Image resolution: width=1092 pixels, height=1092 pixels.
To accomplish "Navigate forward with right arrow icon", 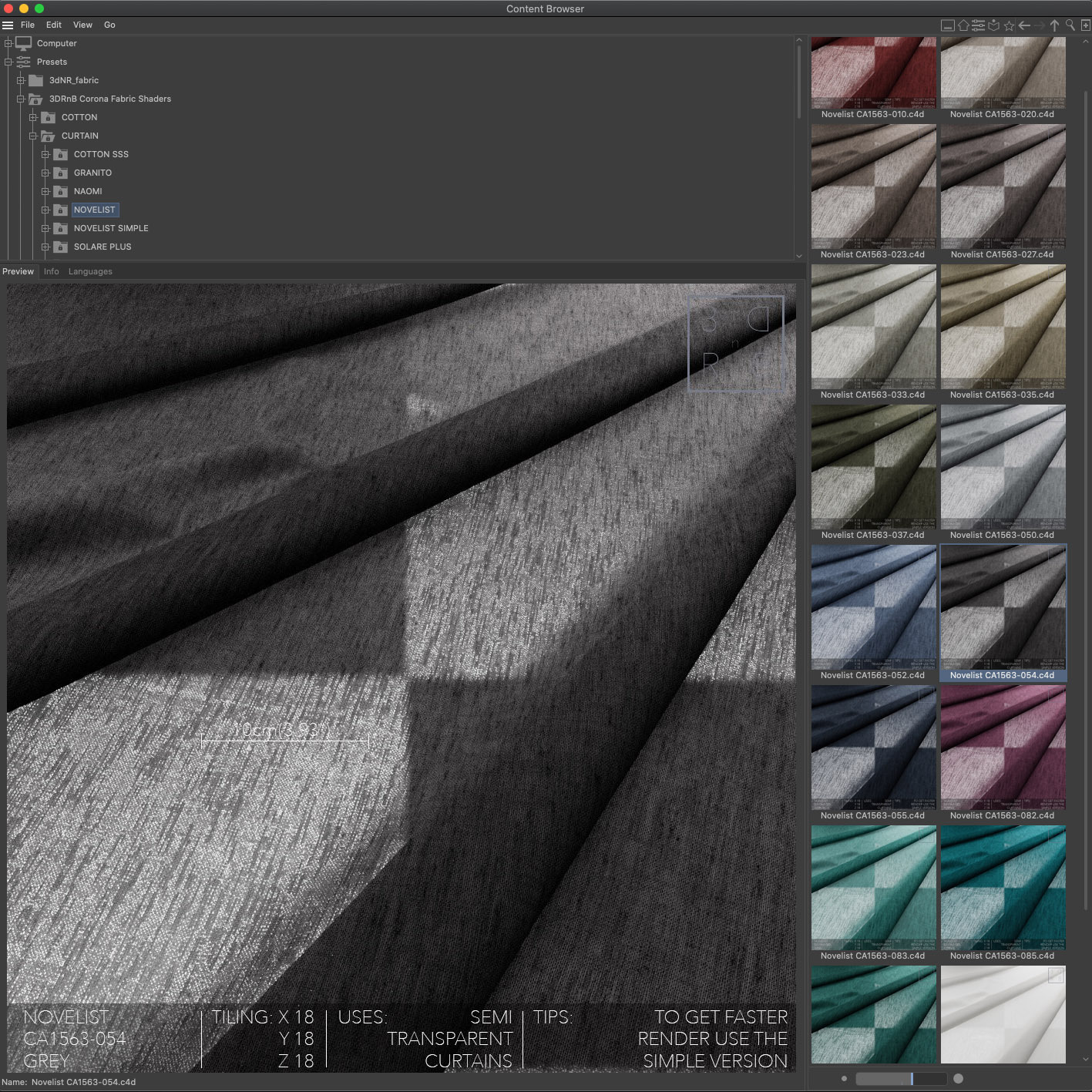I will [1040, 25].
